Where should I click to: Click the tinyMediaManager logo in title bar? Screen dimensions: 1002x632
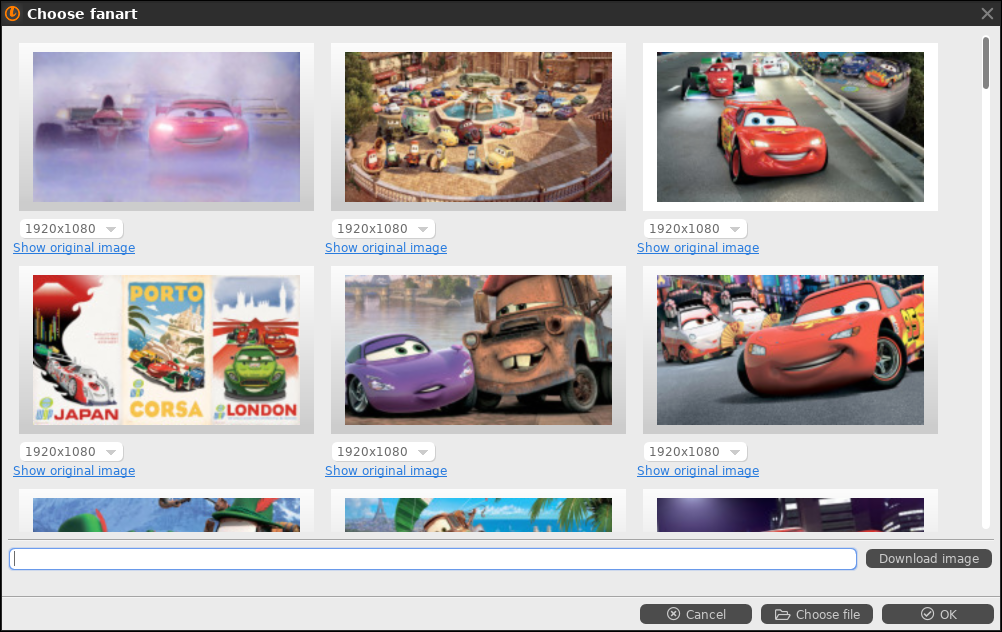(x=12, y=13)
